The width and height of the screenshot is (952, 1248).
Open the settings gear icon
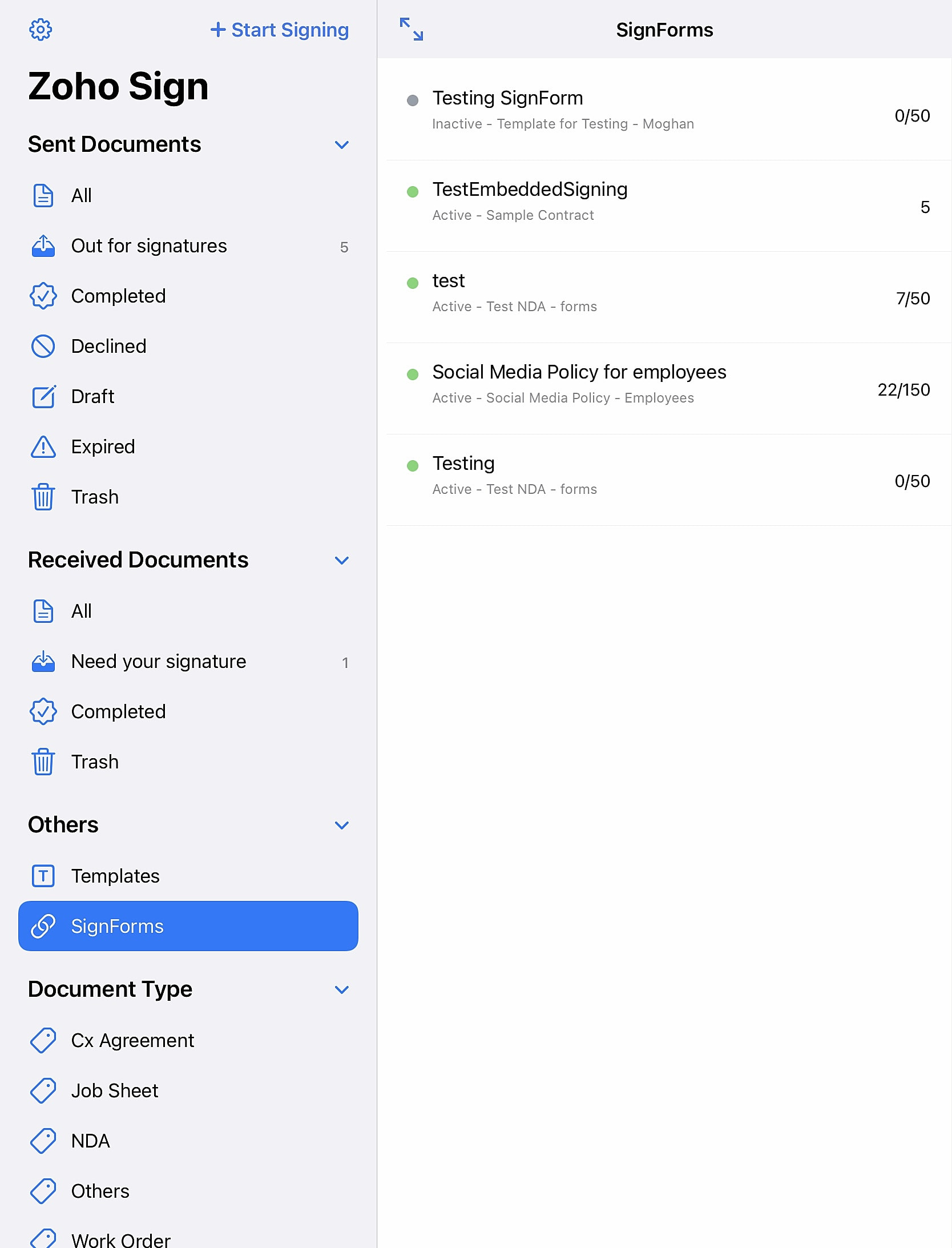pos(41,30)
